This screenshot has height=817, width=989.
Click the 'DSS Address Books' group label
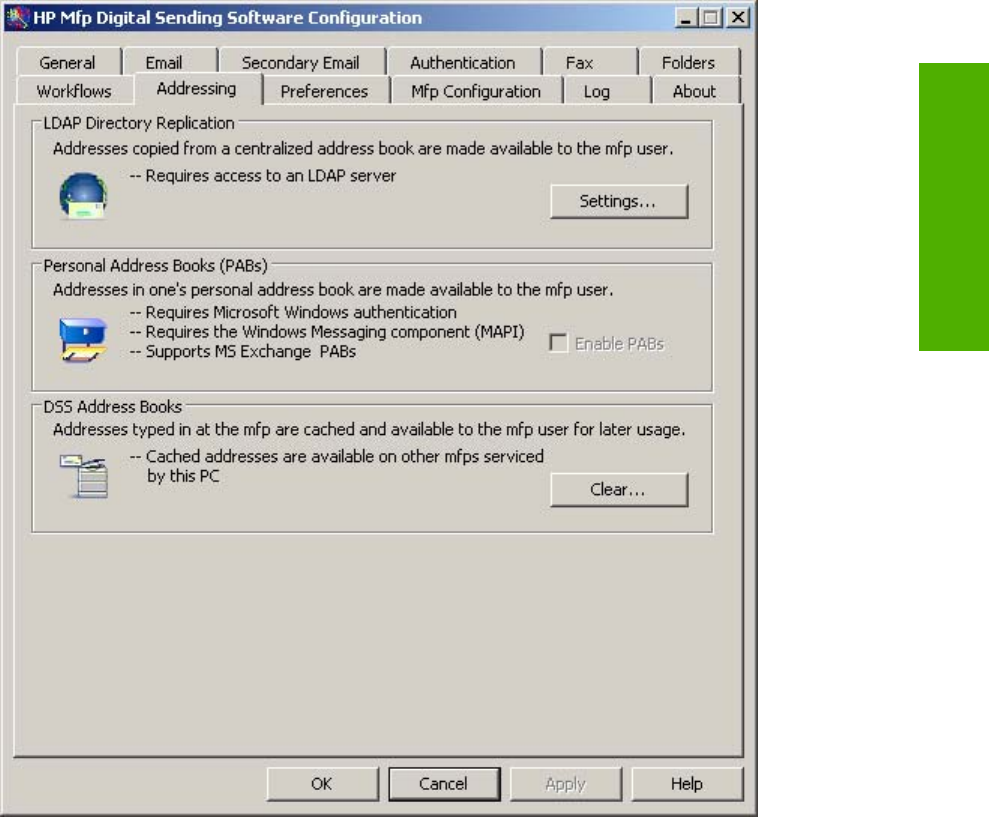tap(113, 407)
